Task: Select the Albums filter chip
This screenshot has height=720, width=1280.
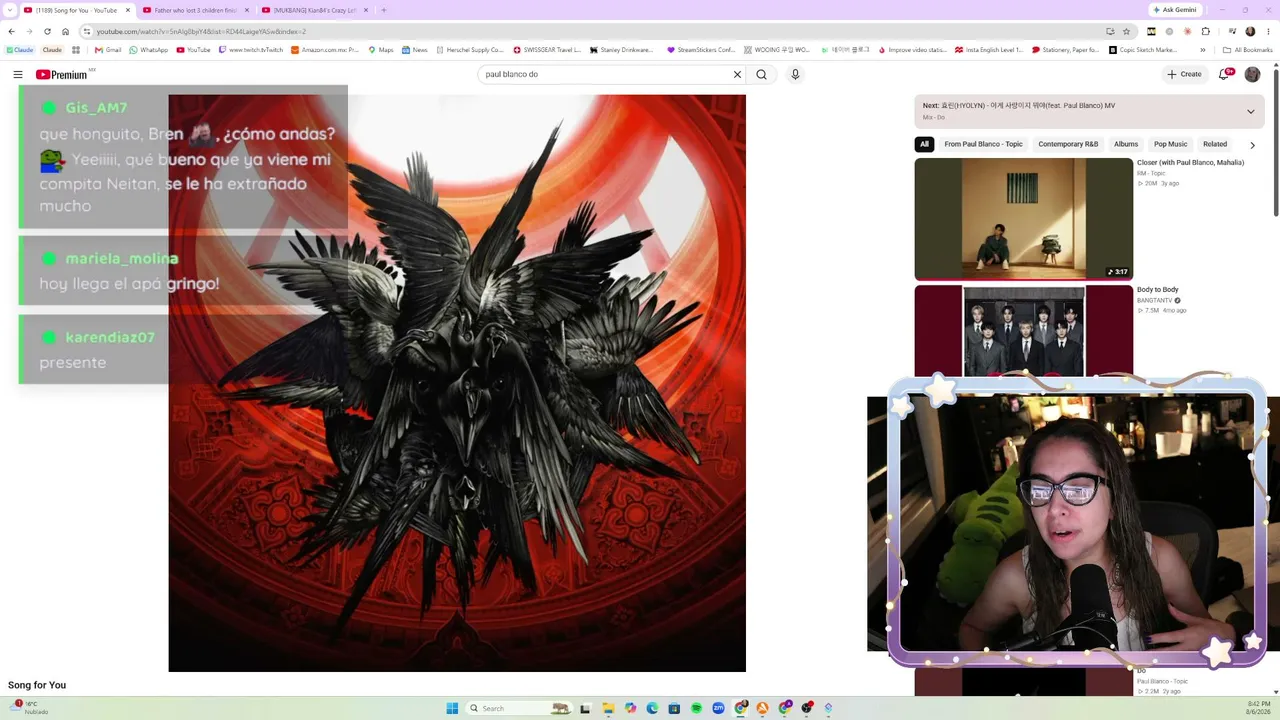Action: (x=1126, y=144)
